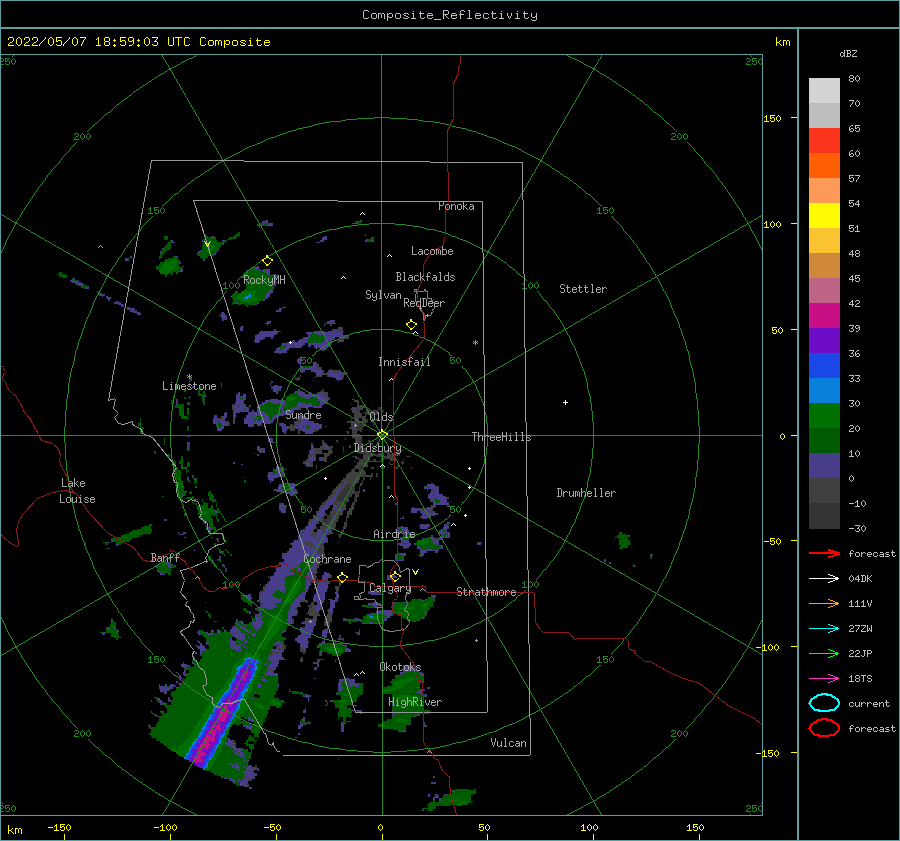Image resolution: width=900 pixels, height=841 pixels.
Task: Click the bright yellow 54 dBZ swatch
Action: click(824, 216)
